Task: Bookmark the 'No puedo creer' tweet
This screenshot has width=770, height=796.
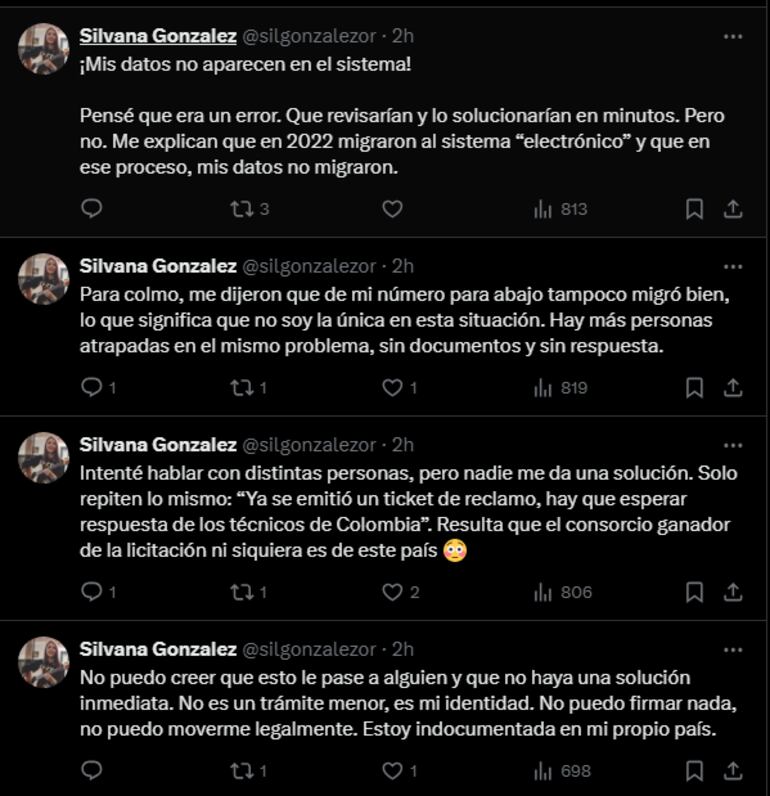Action: [694, 771]
